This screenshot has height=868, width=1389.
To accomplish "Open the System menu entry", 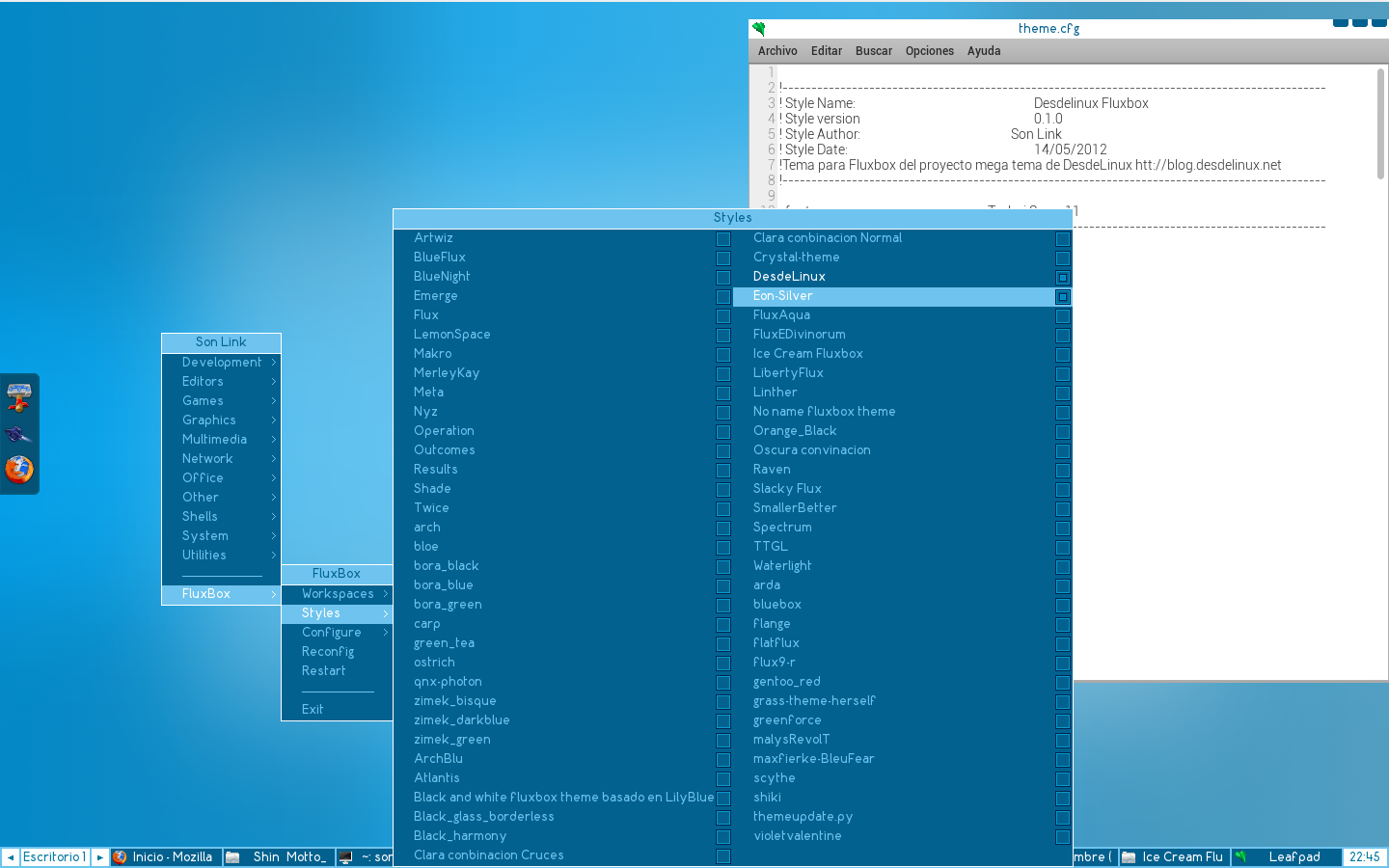I will coord(221,536).
